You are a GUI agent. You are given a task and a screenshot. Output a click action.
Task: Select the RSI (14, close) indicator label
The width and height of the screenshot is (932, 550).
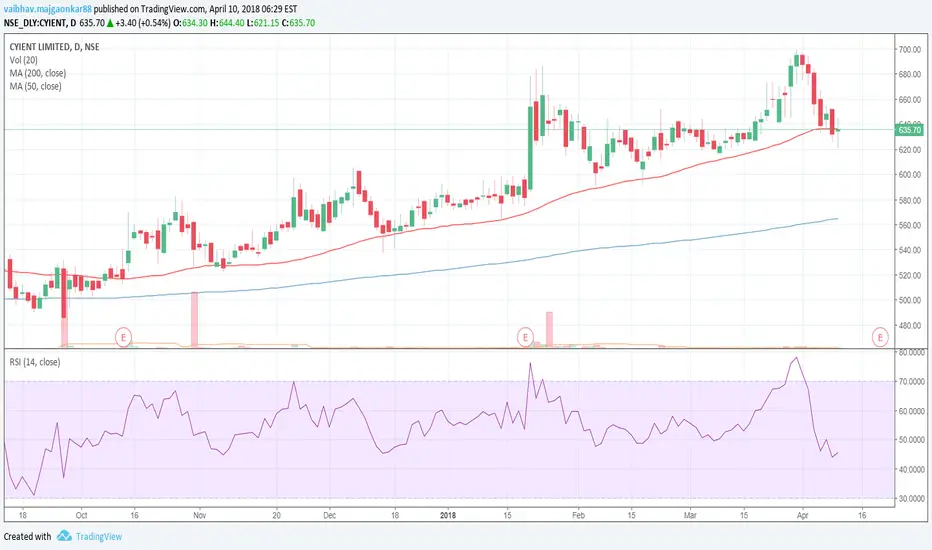click(x=34, y=362)
